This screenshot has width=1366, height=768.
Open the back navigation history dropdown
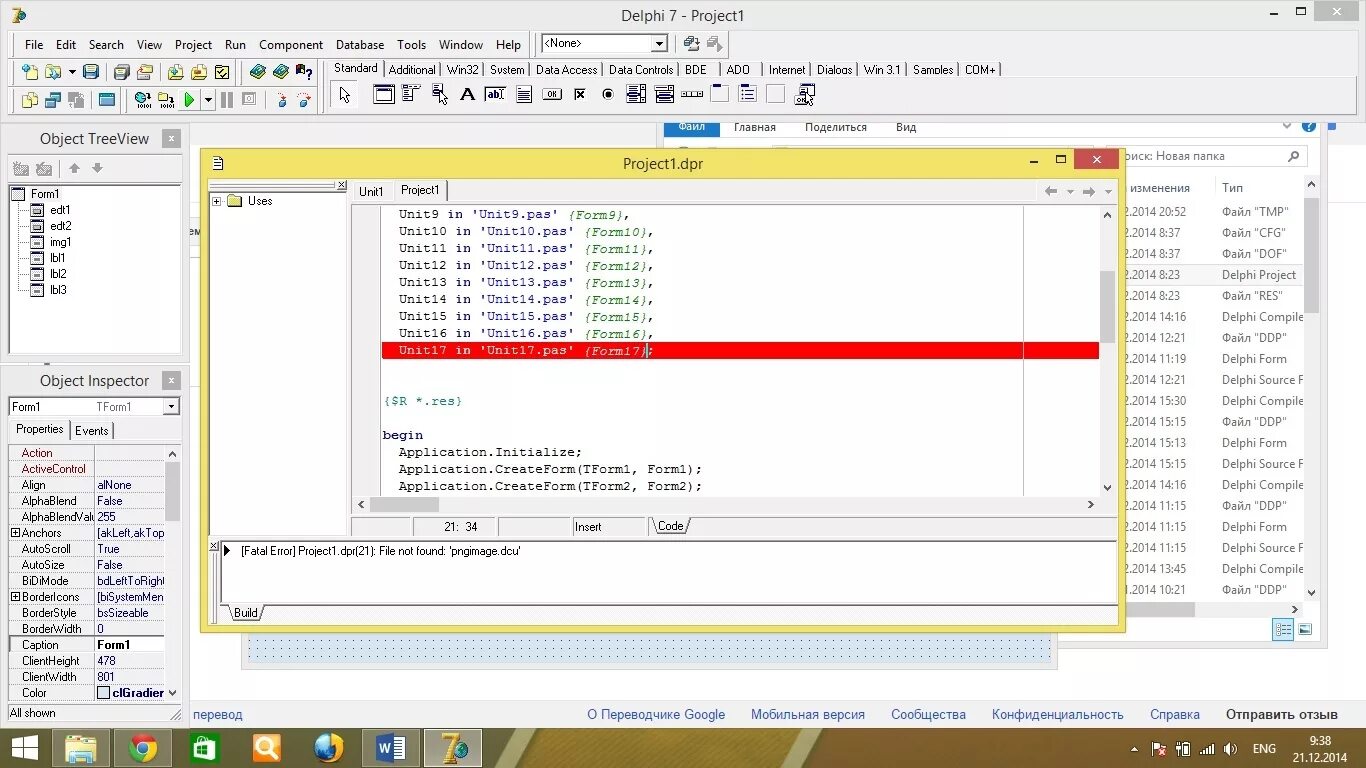pyautogui.click(x=1070, y=191)
